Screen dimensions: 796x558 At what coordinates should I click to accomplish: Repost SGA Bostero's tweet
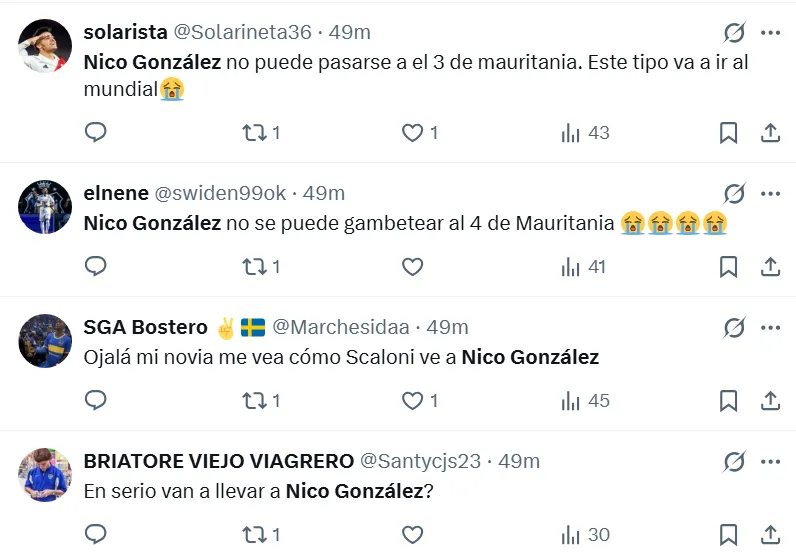point(254,401)
